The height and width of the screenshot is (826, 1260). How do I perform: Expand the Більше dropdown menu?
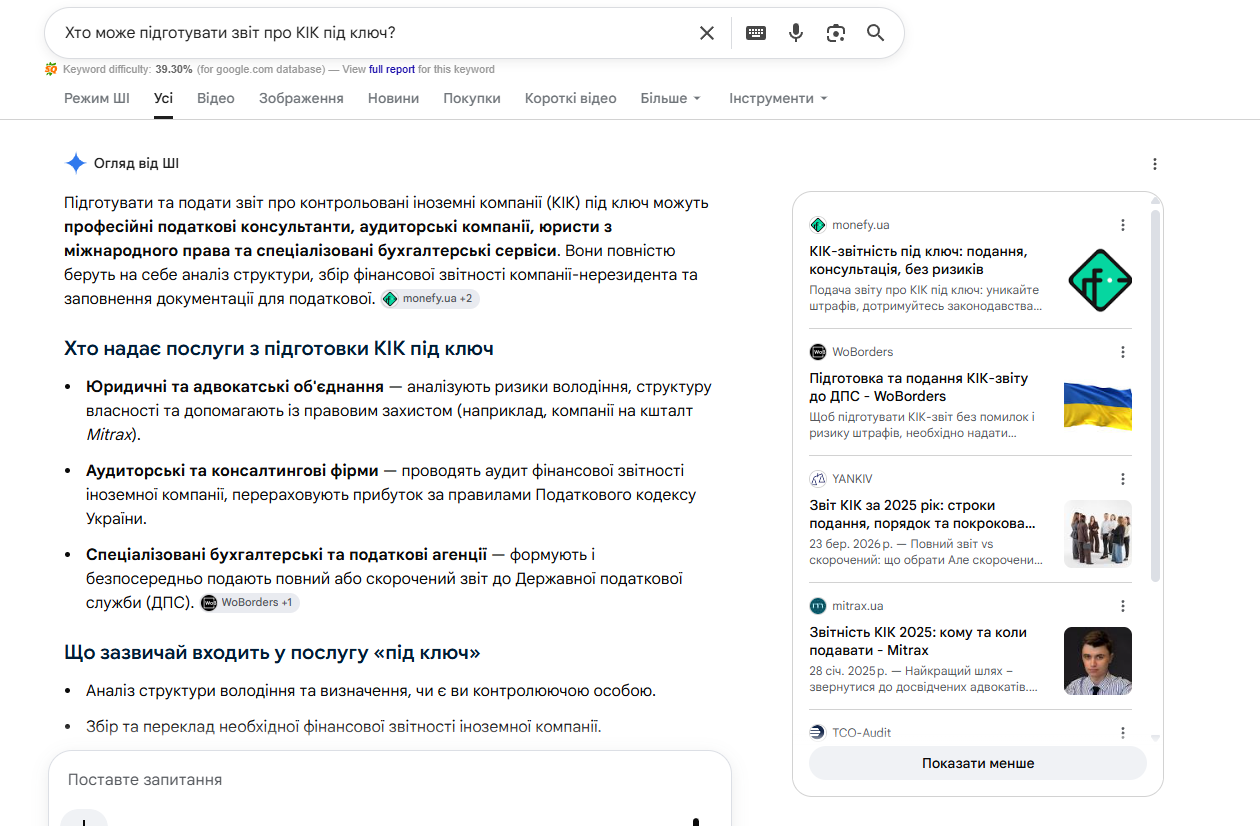671,98
